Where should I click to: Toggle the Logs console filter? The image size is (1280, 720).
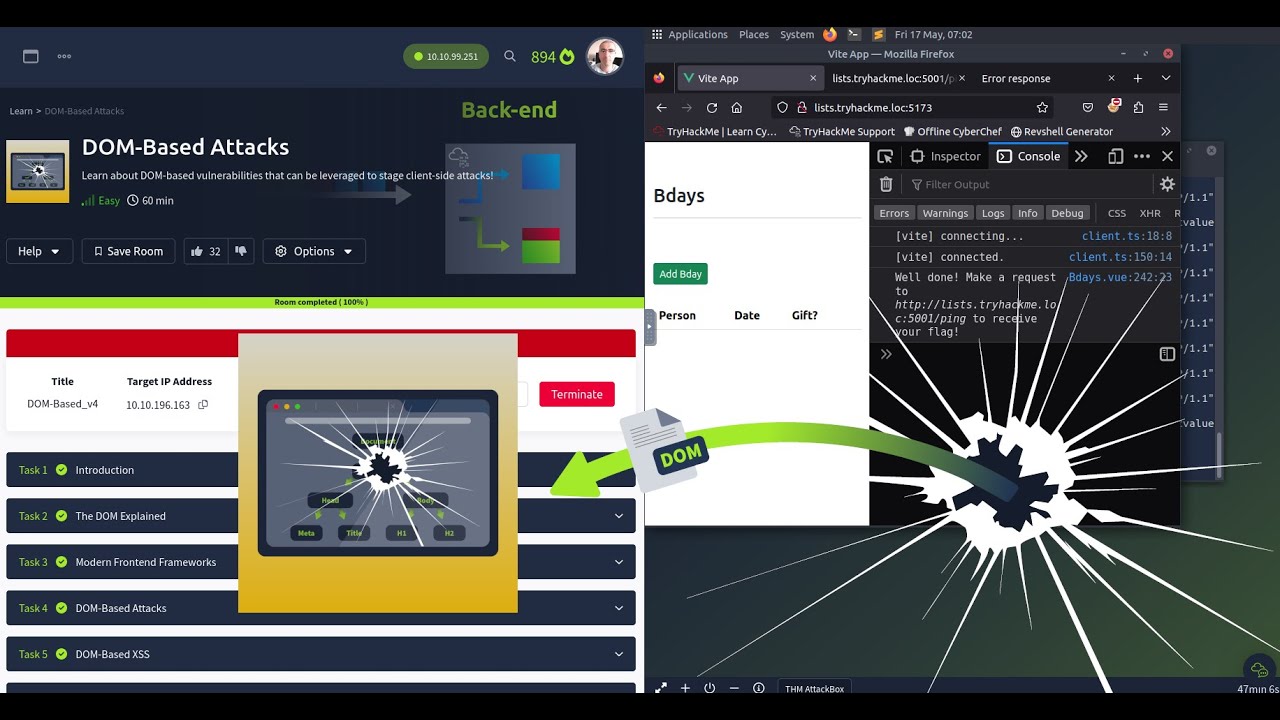click(993, 213)
